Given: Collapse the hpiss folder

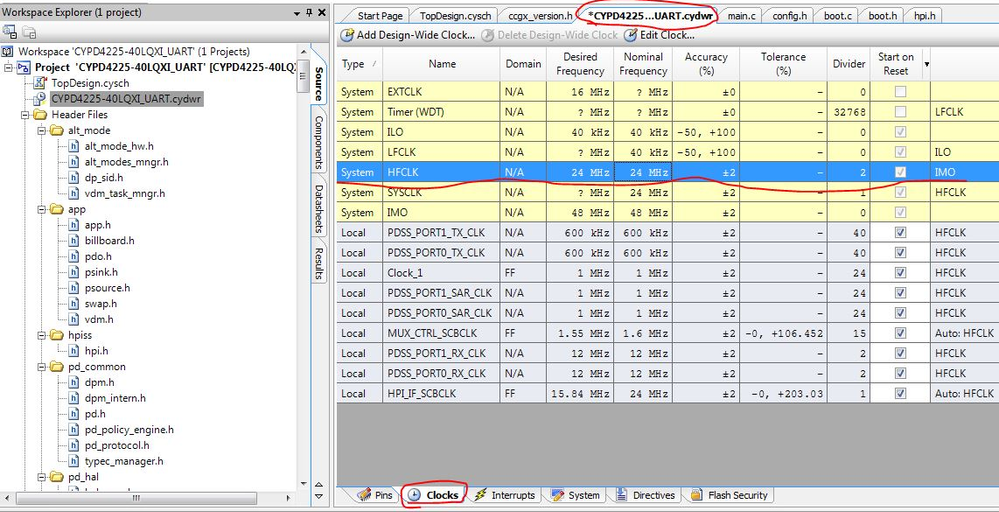Looking at the screenshot, I should (41, 335).
